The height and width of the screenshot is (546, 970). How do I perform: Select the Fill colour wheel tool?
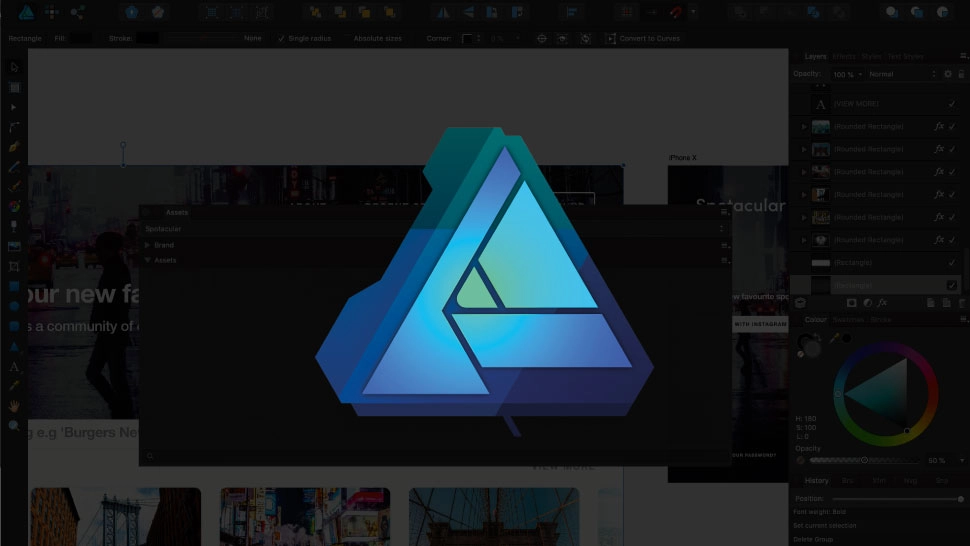click(x=14, y=206)
